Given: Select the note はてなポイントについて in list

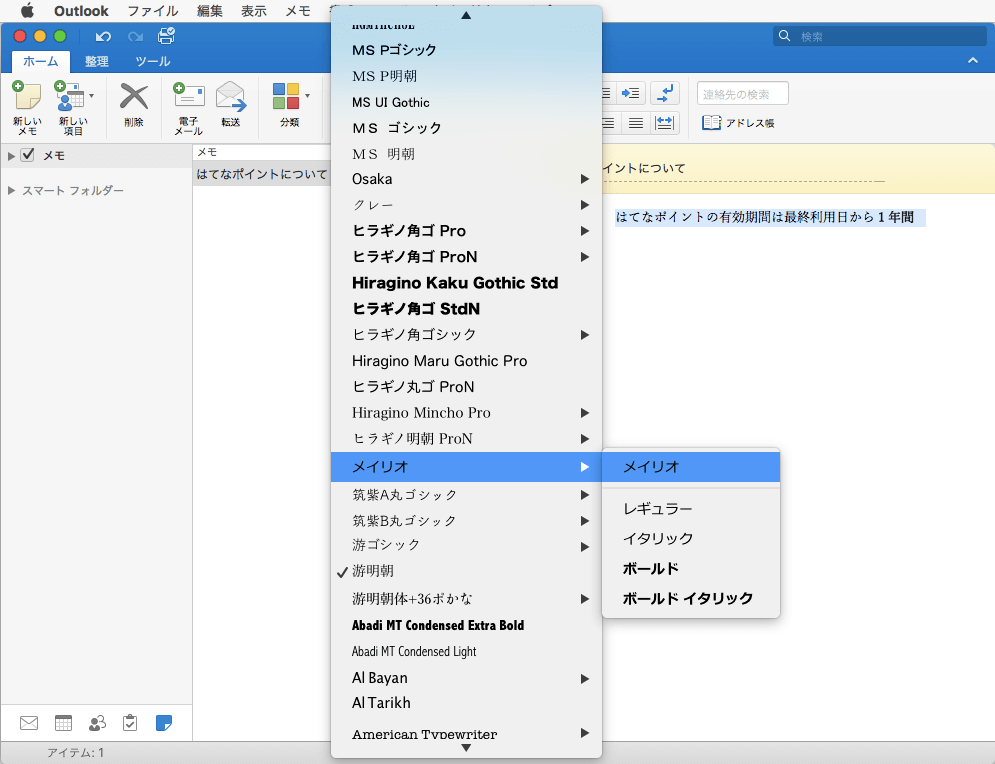Looking at the screenshot, I should point(262,174).
